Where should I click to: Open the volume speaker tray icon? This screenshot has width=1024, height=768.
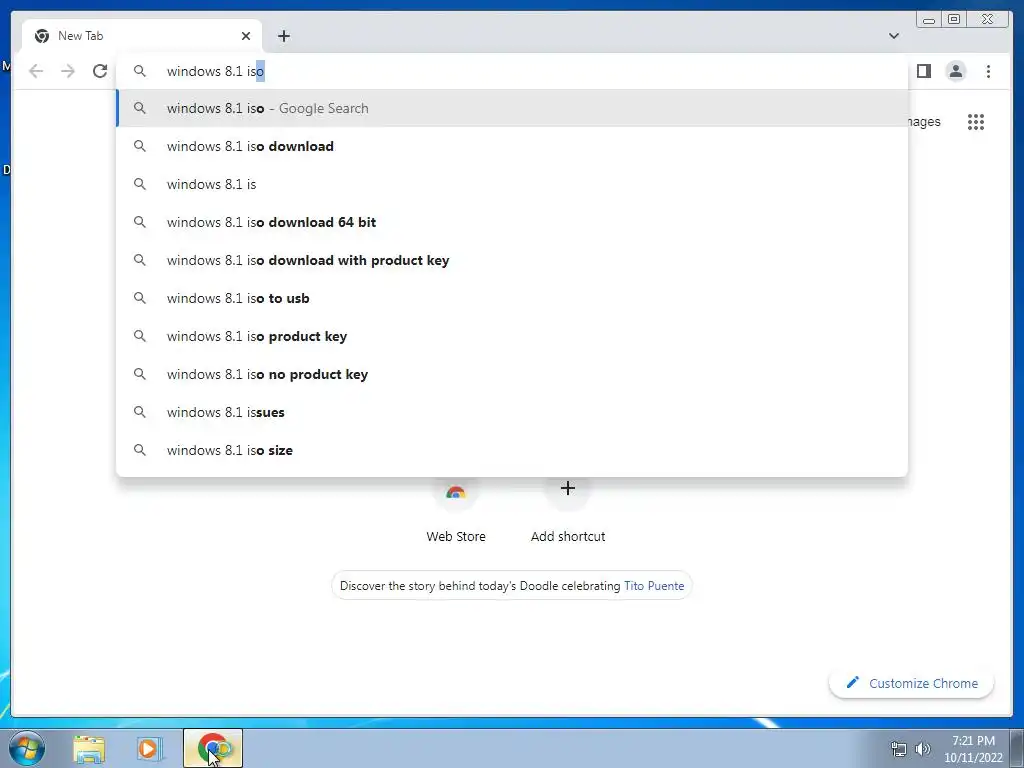coord(923,749)
